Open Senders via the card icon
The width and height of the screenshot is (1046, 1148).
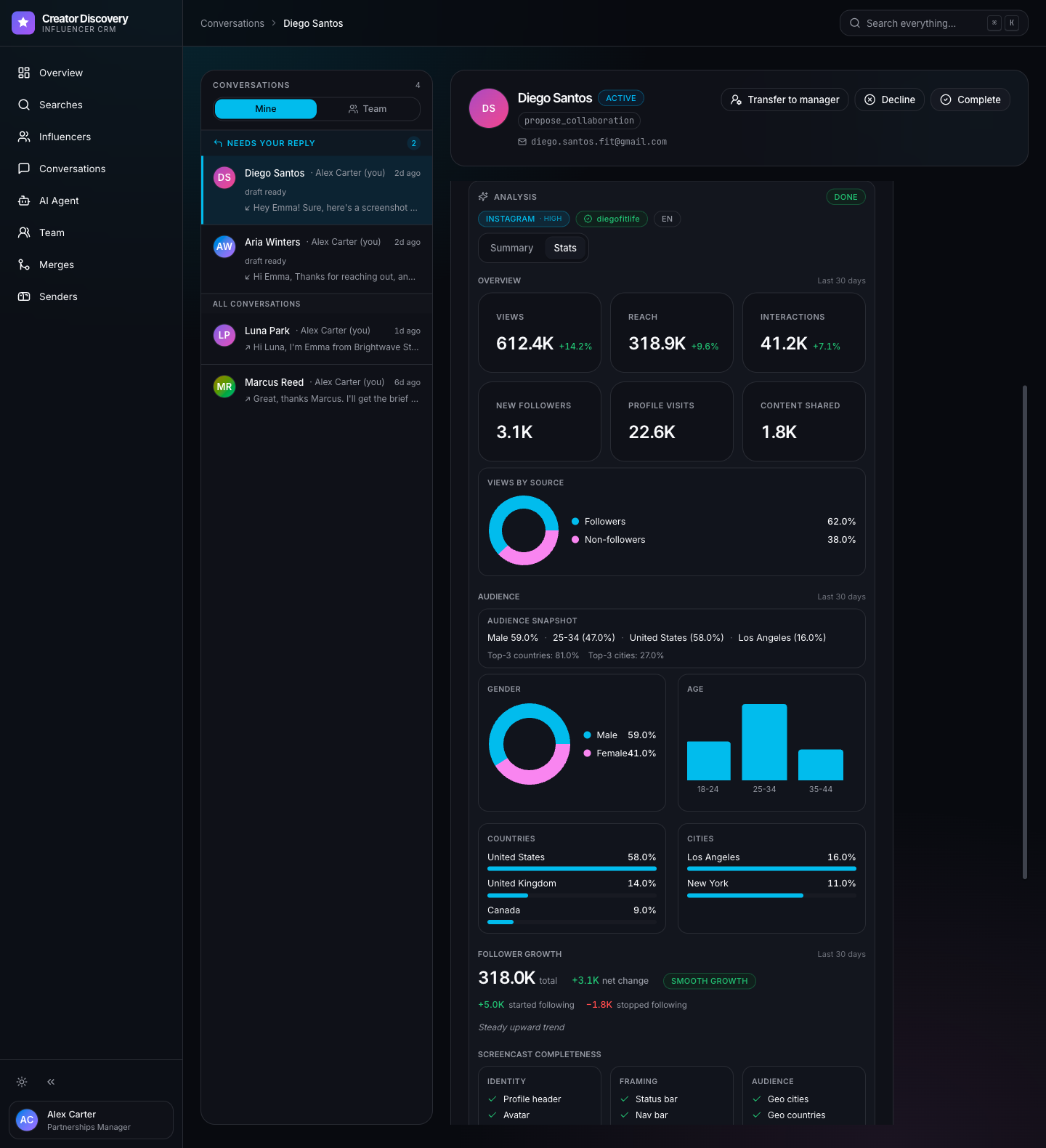click(24, 296)
